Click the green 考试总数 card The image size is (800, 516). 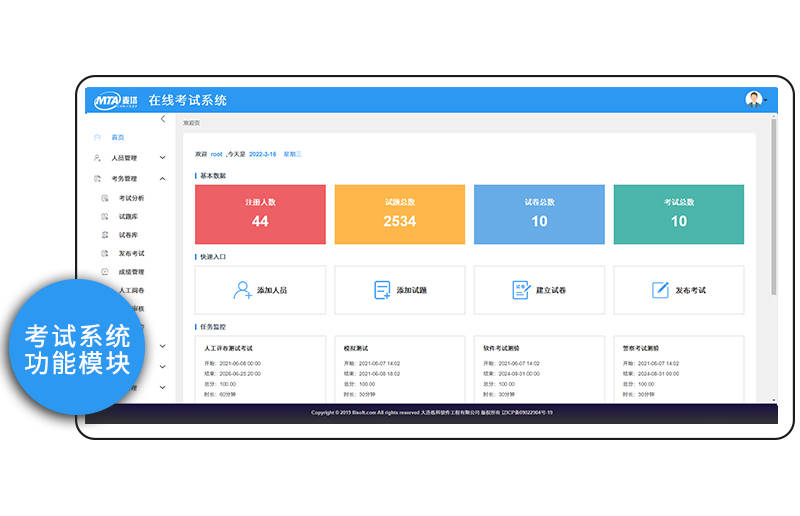pos(679,214)
